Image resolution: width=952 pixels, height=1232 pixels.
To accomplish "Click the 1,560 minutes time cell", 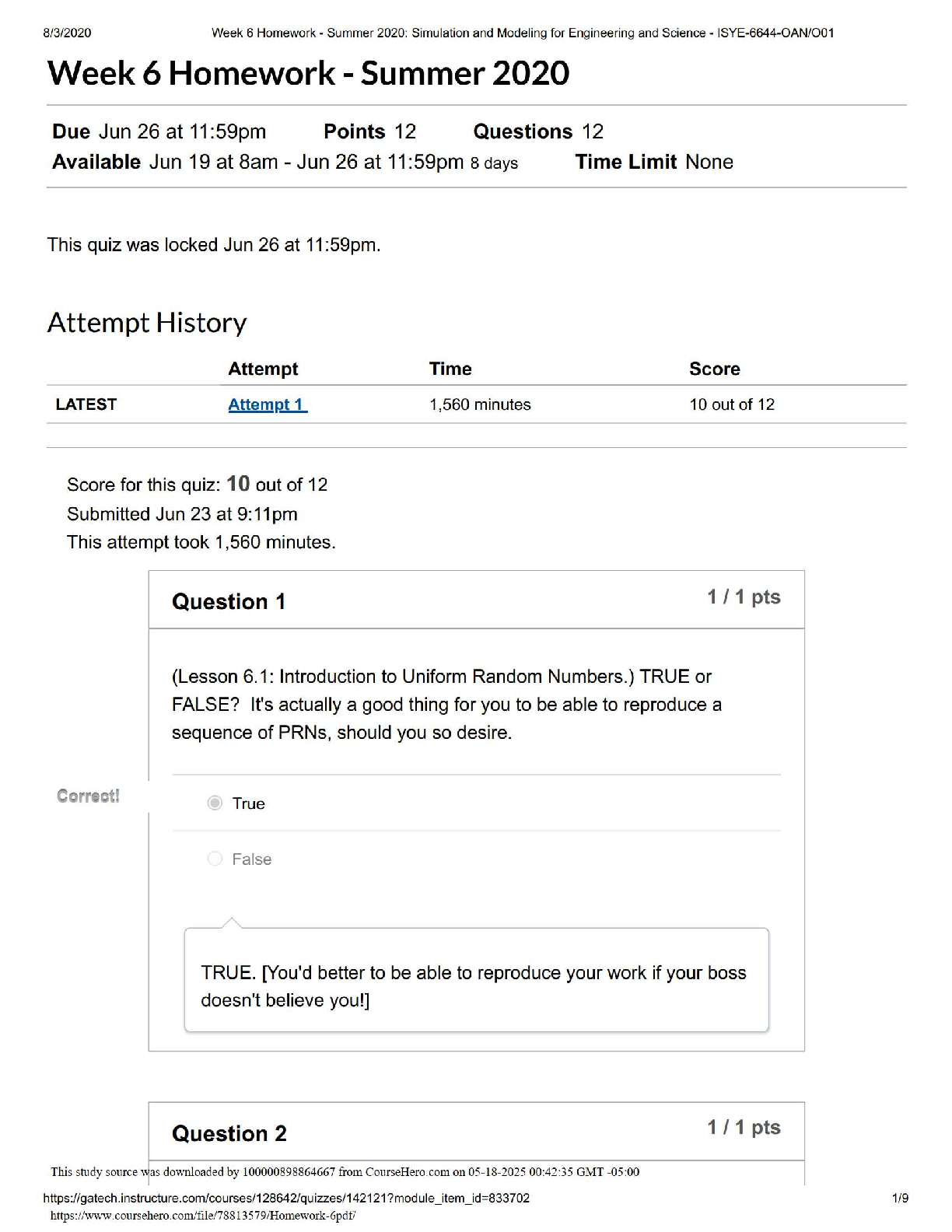I will 480,404.
